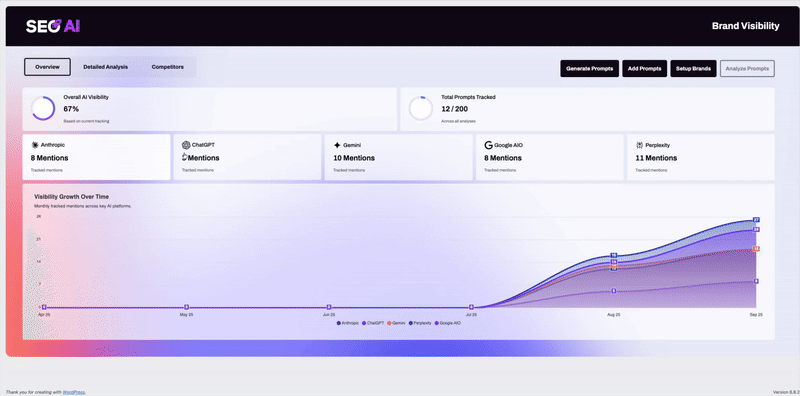Click the Google AIO logo icon

(x=488, y=145)
